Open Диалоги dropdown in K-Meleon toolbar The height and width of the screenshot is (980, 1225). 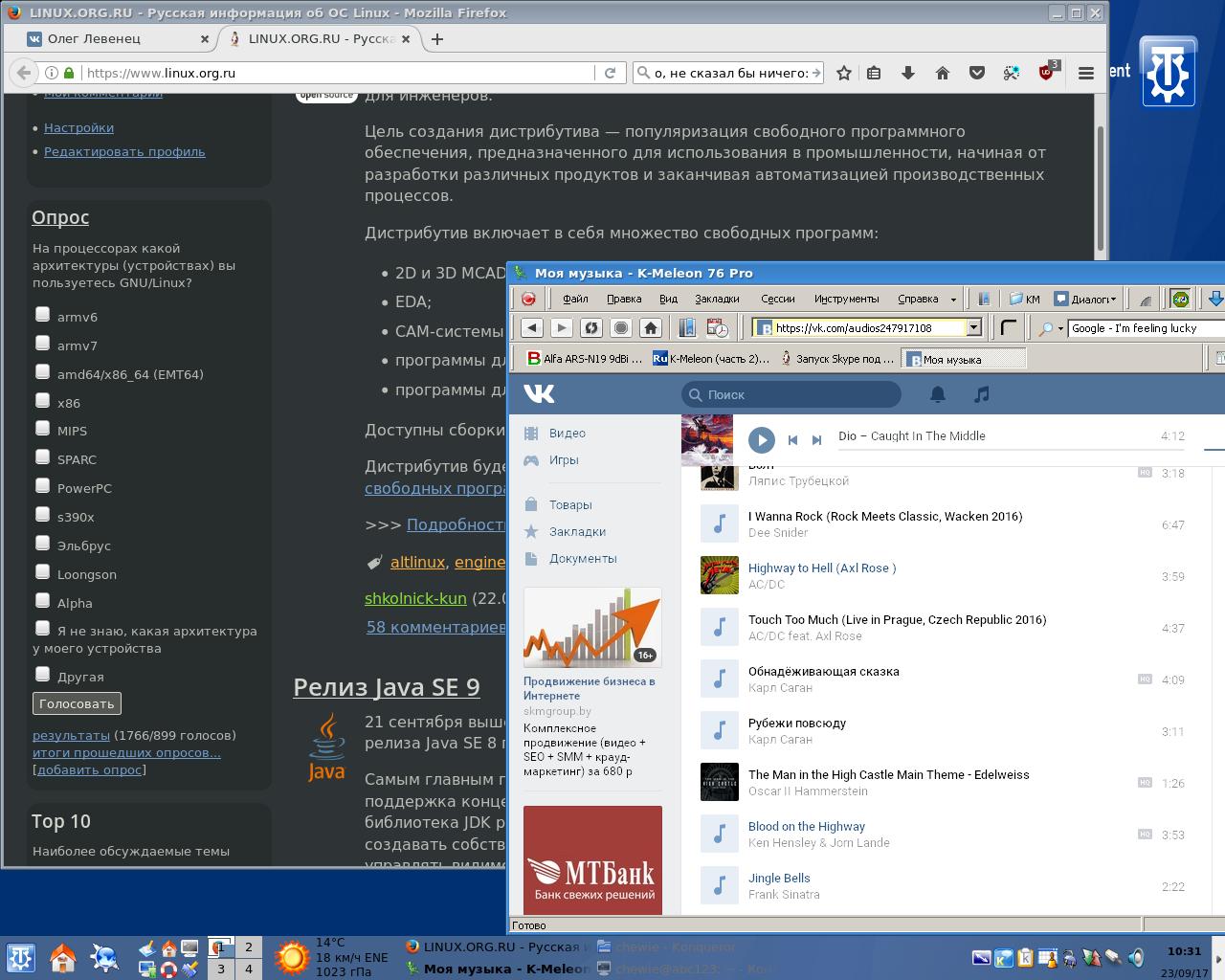pos(1085,299)
